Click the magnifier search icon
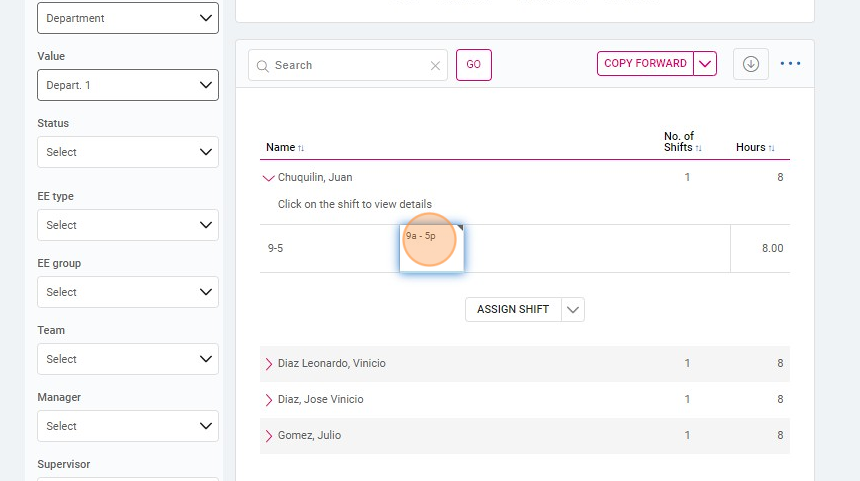860x481 pixels. 263,66
